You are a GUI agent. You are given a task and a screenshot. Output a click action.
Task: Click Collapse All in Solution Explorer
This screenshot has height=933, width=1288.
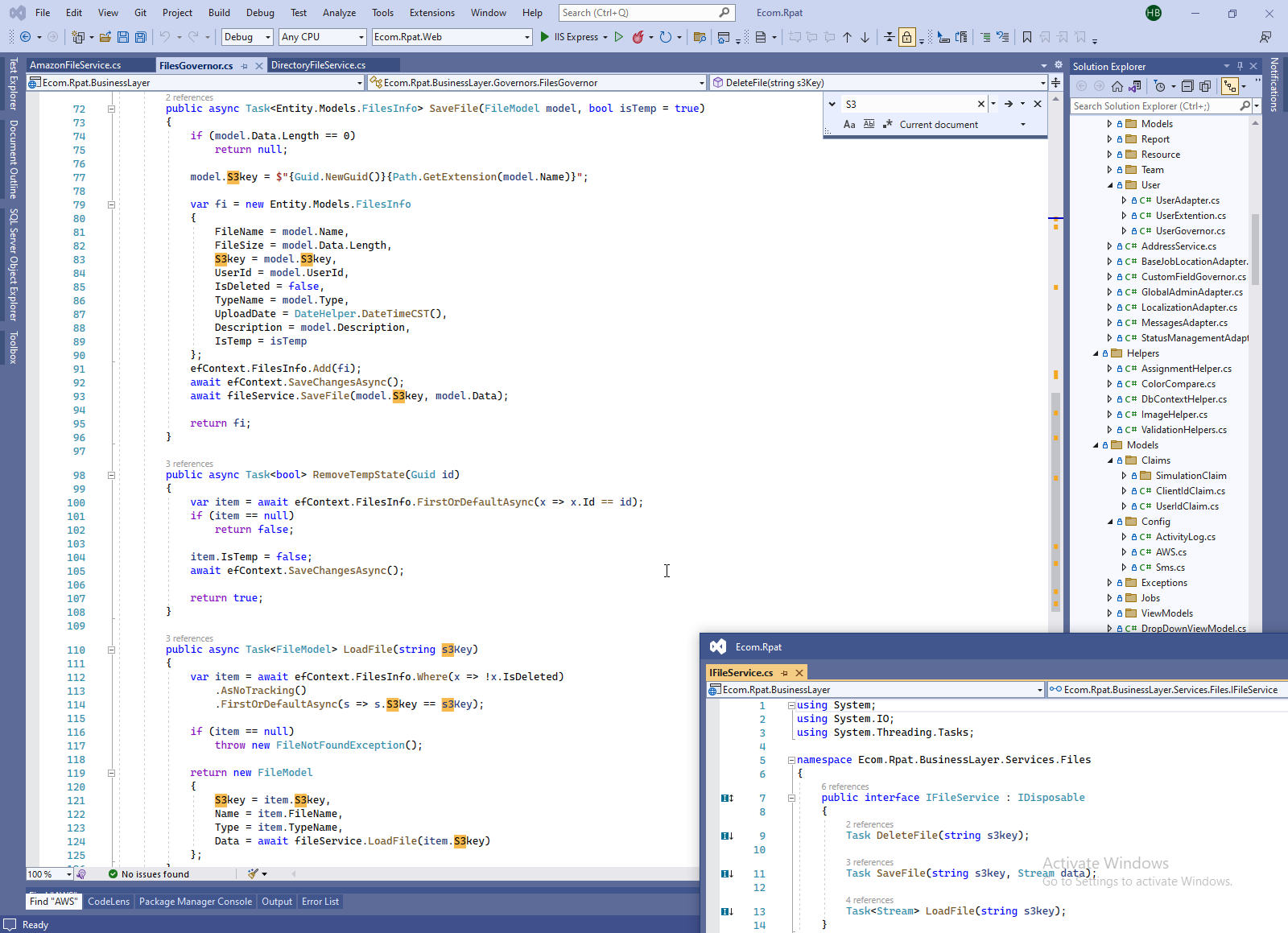click(x=1187, y=86)
